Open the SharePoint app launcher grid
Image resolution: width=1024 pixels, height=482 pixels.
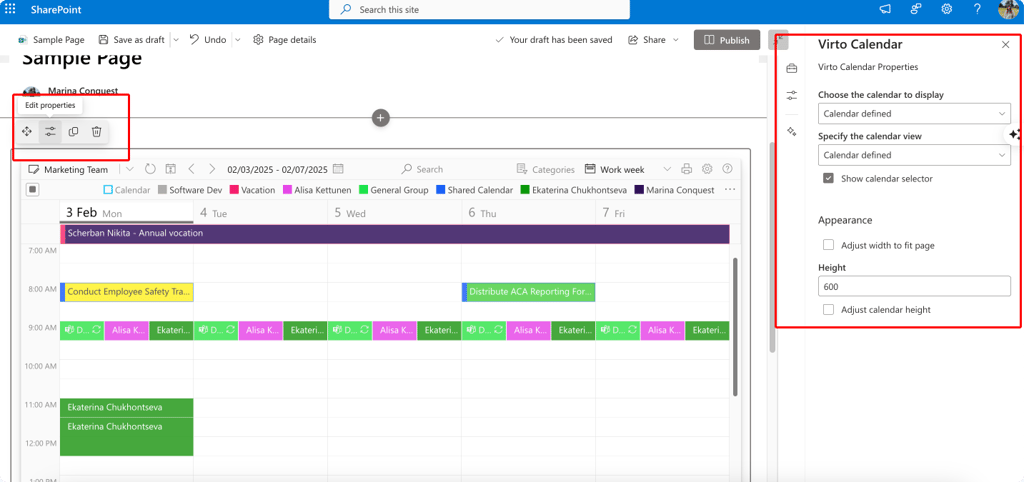pos(10,10)
